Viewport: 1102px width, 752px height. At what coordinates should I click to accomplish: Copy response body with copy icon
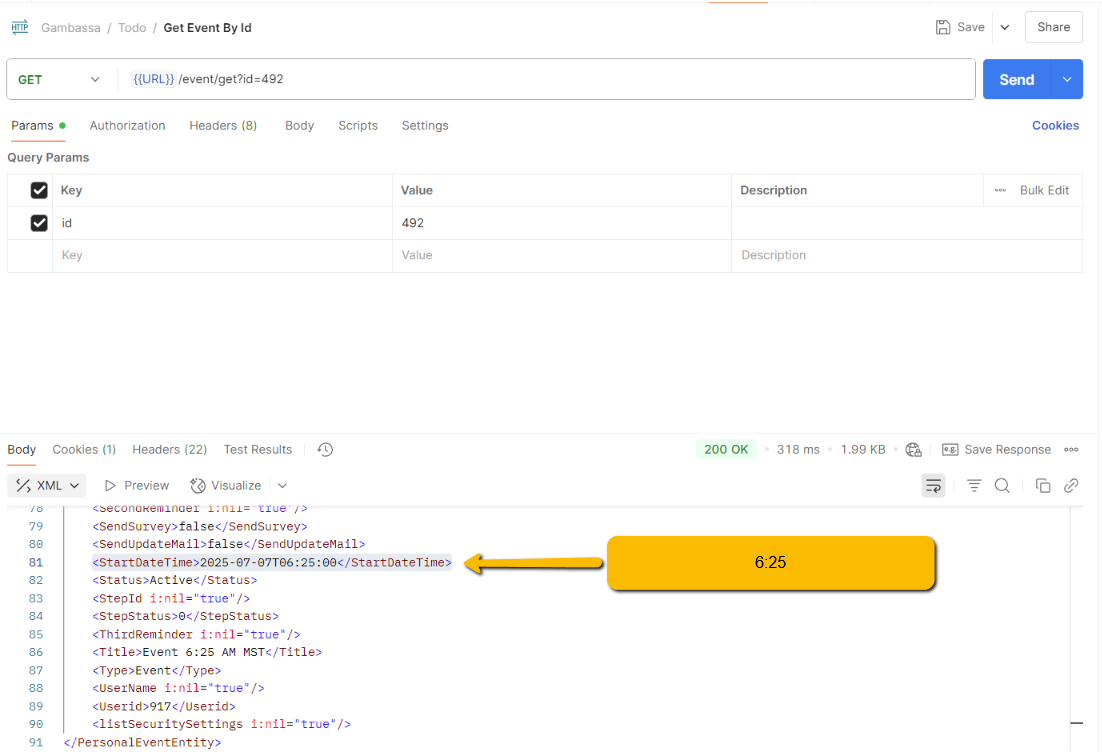click(1043, 486)
